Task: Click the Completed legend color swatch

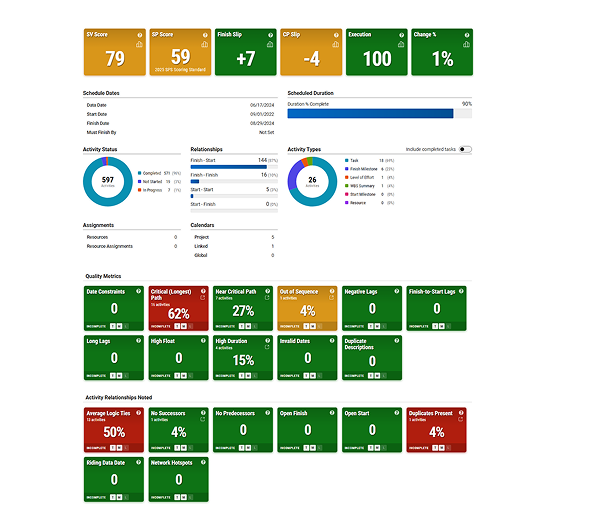Action: 139,173
